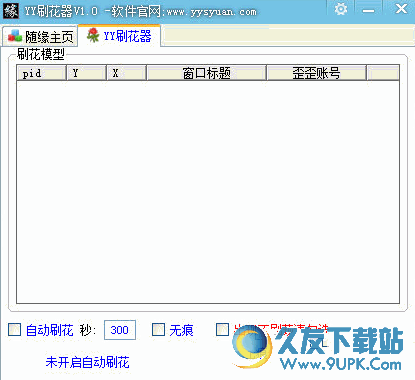Click the rose icon on YY刷花器 tab
The width and height of the screenshot is (415, 380).
[x=93, y=35]
